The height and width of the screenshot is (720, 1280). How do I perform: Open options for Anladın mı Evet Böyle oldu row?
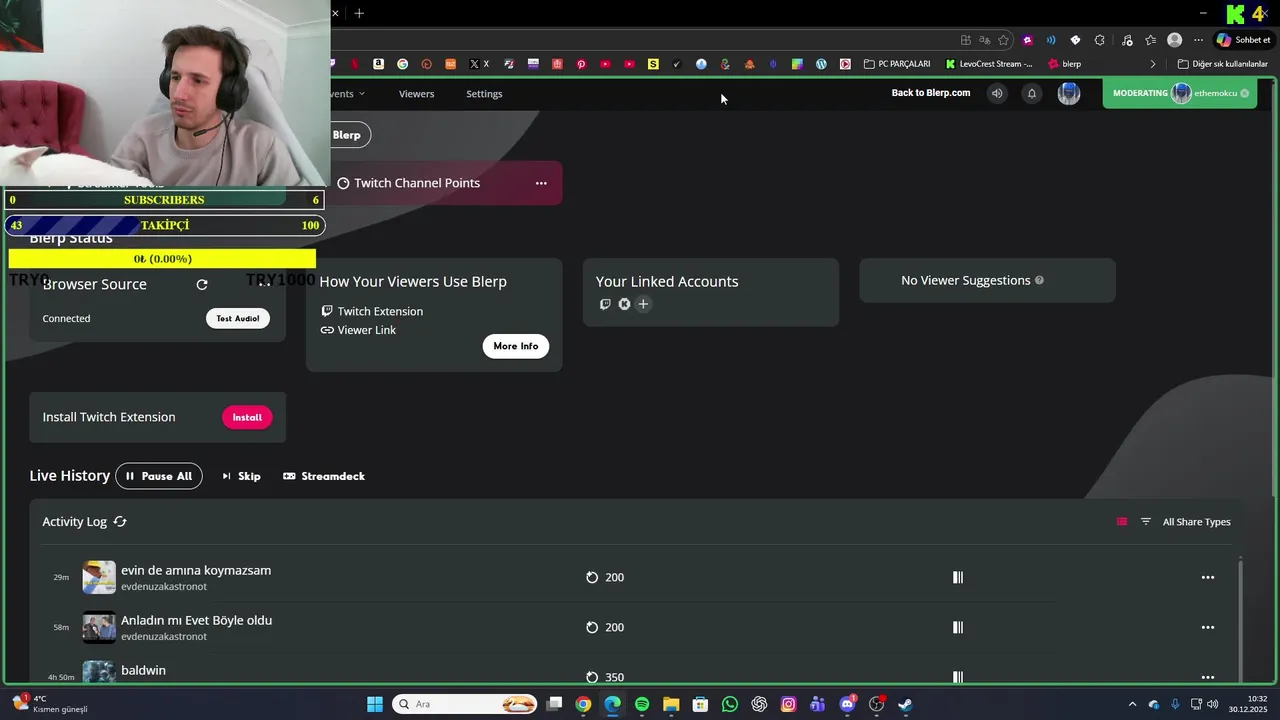[1208, 627]
